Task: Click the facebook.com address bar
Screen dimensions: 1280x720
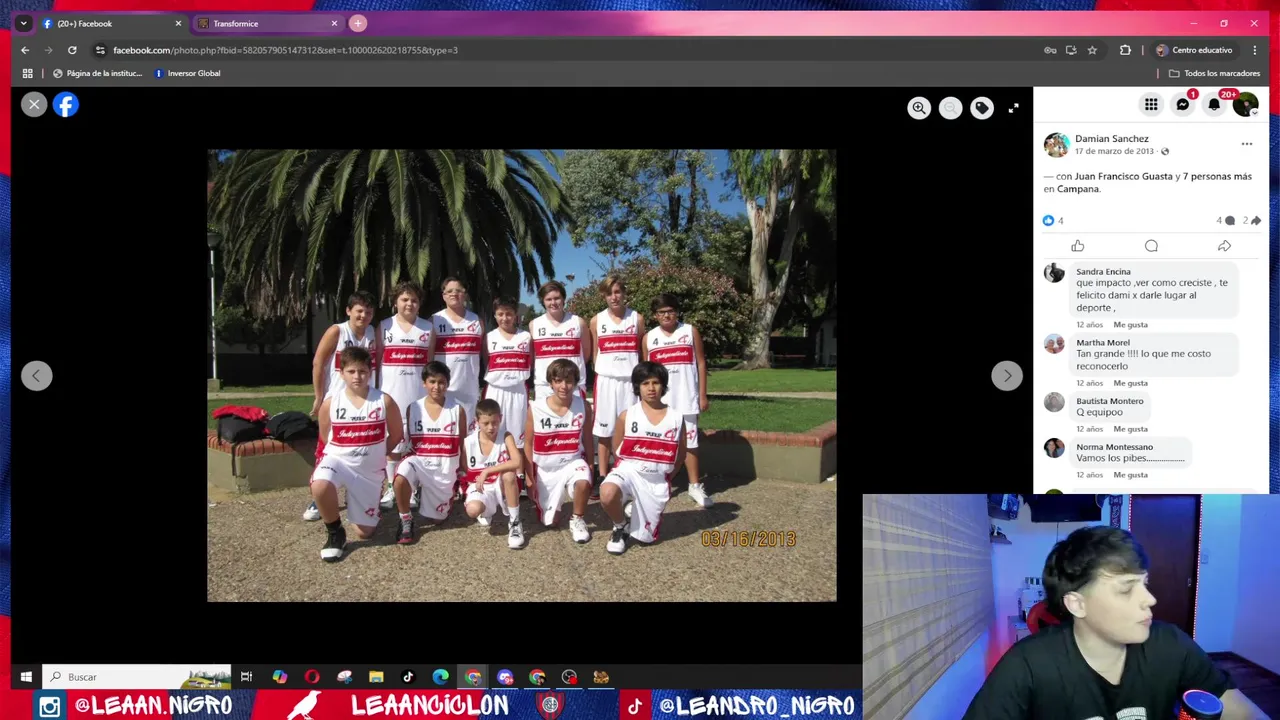Action: [570, 50]
